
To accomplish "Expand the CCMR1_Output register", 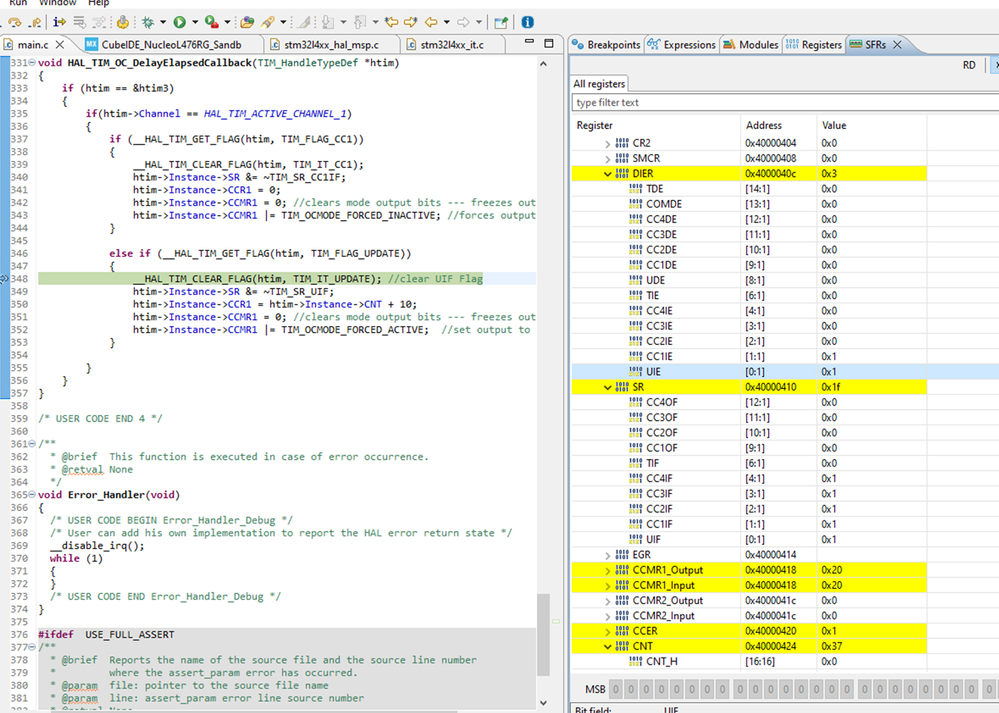I will point(607,570).
